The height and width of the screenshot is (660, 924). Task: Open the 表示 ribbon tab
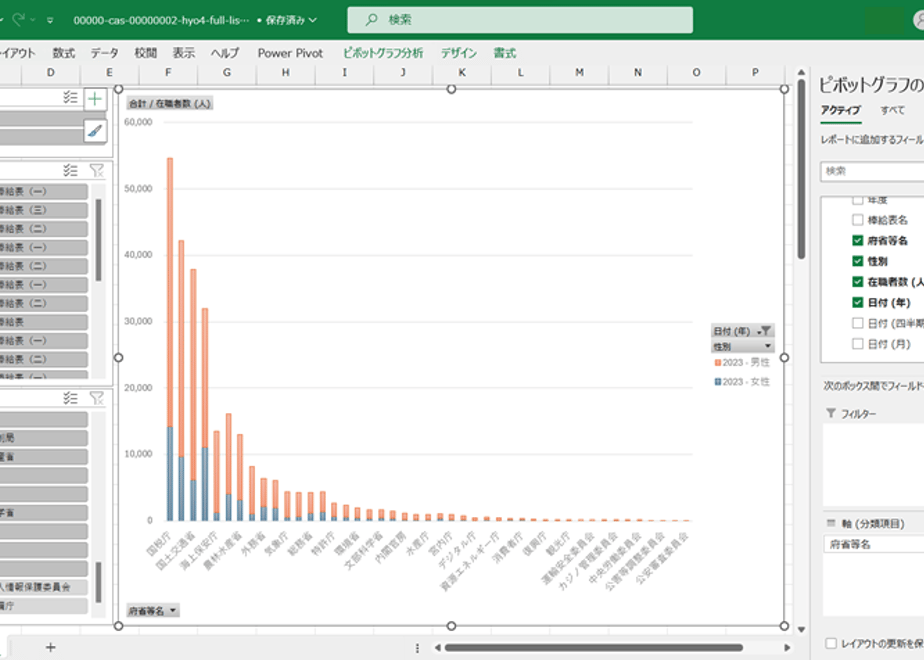(x=184, y=53)
